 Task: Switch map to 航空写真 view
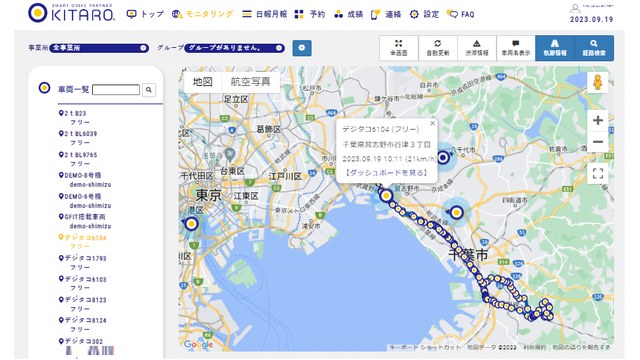(251, 82)
